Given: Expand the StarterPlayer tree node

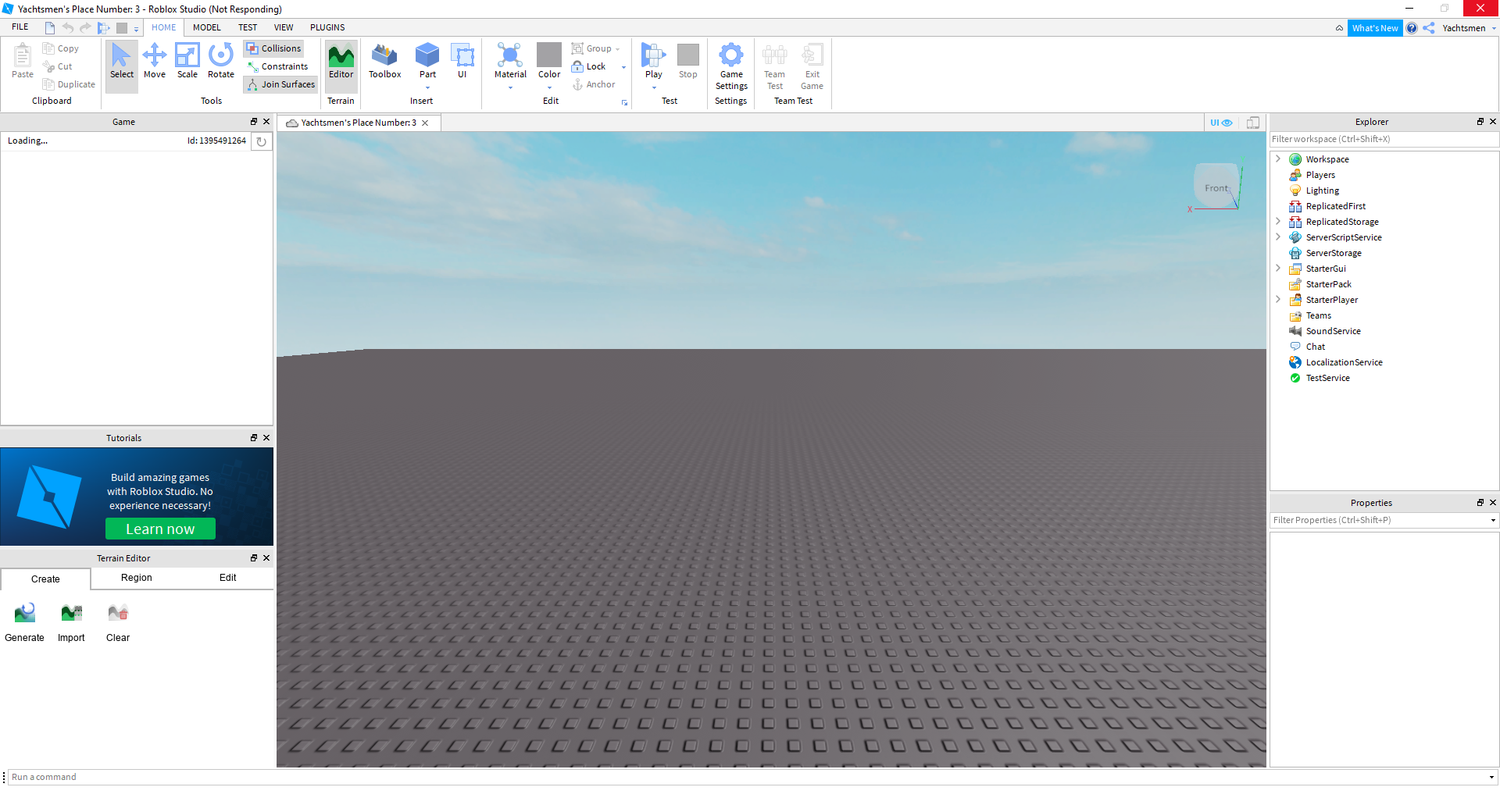Looking at the screenshot, I should 1278,300.
